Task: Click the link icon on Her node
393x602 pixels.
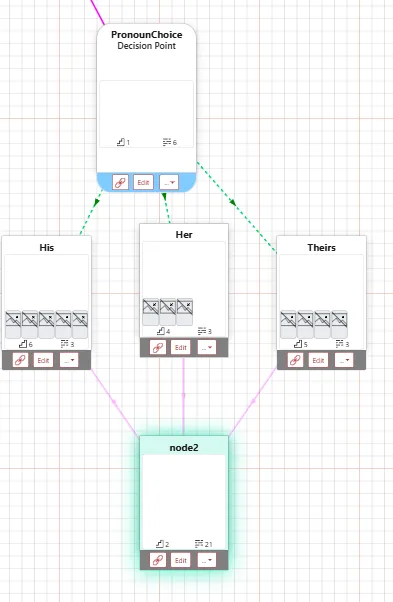Action: click(158, 347)
